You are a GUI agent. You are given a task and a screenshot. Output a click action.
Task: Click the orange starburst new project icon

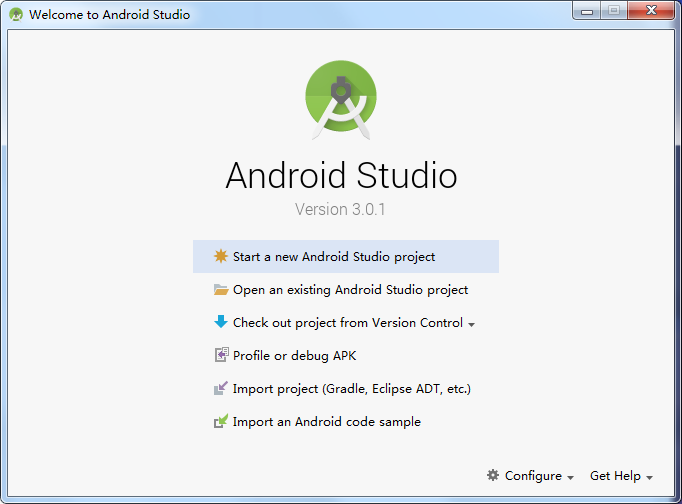coord(221,256)
